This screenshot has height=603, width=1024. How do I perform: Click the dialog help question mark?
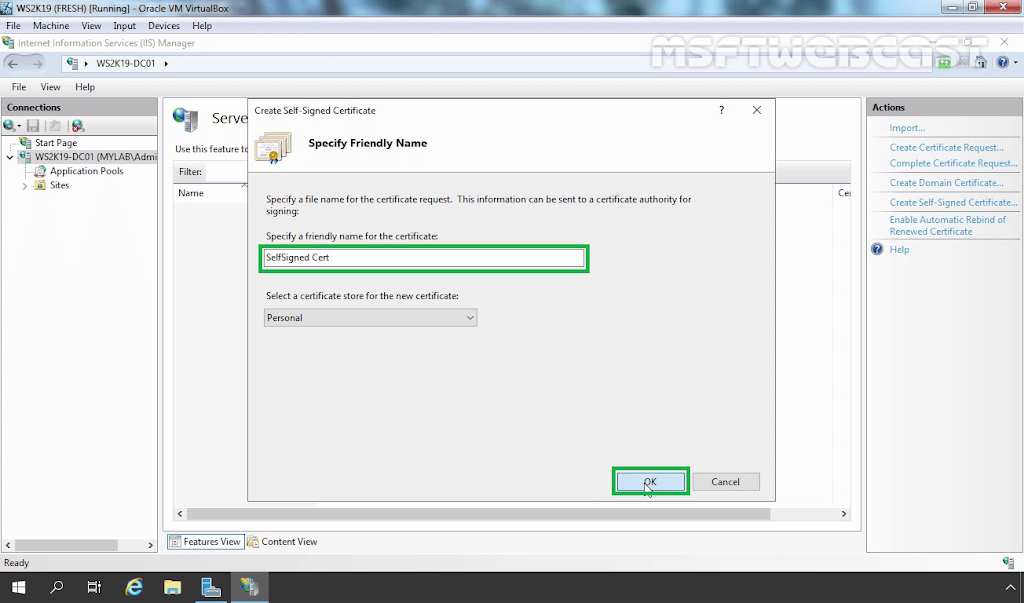722,110
